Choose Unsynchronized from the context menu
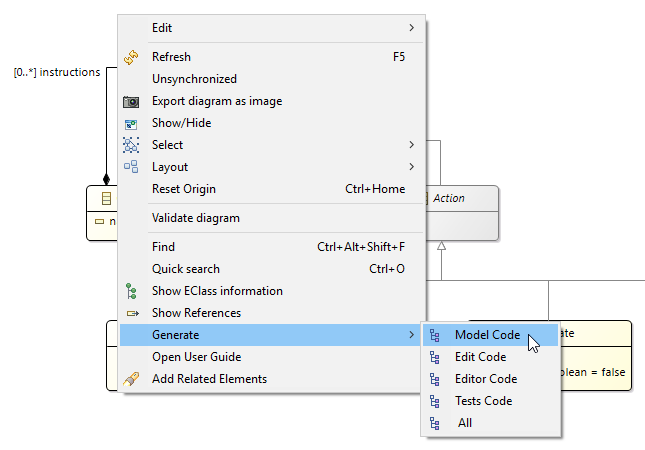 [x=194, y=79]
